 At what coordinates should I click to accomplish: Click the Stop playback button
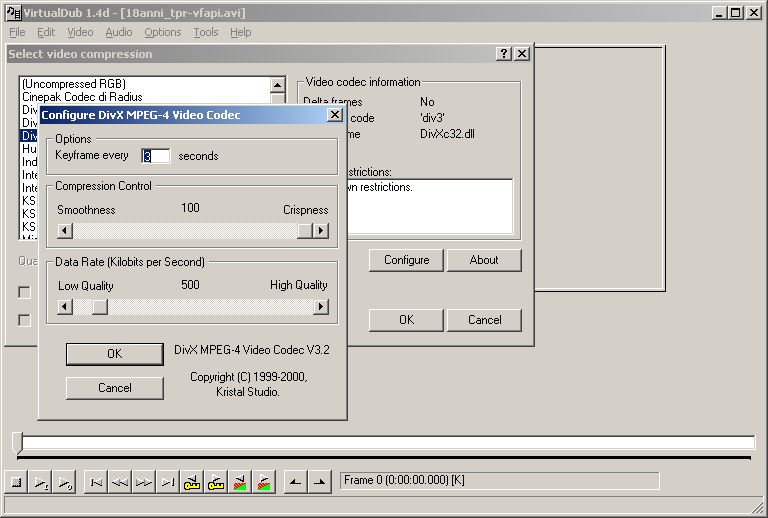tap(16, 482)
